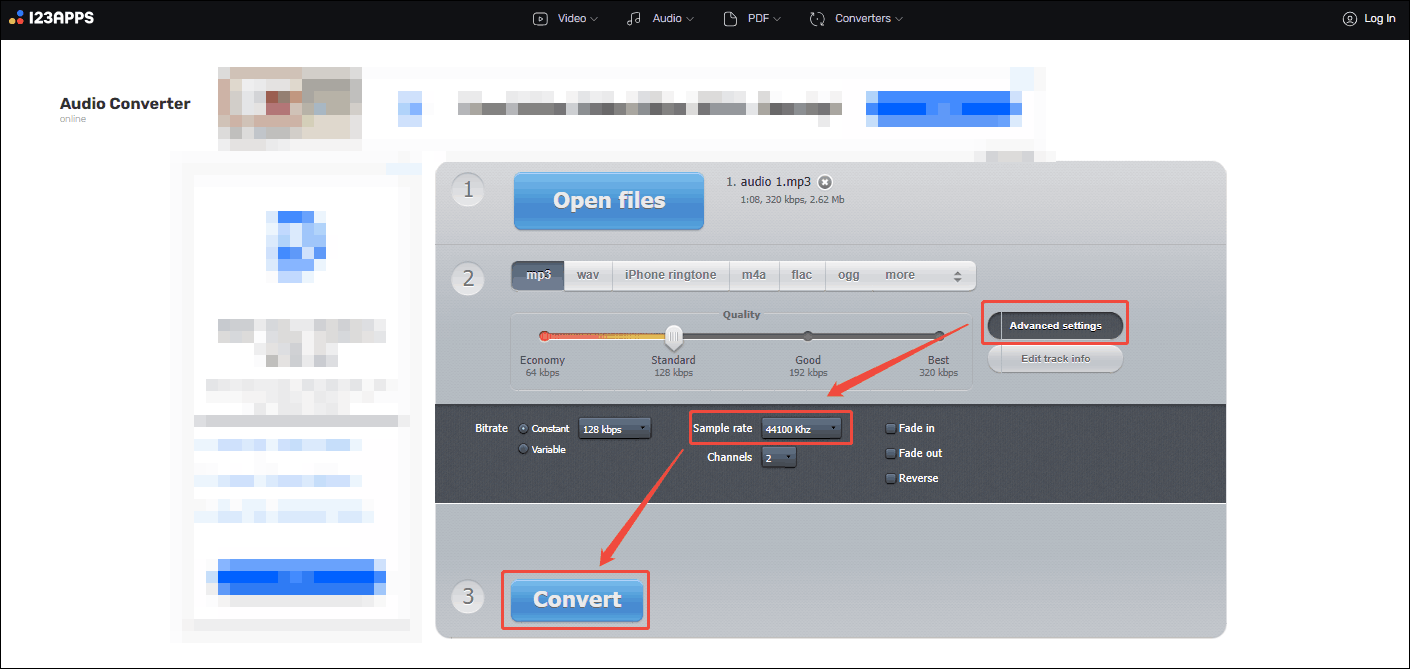
Task: Set quality to Economy 64 kbps point
Action: 543,336
